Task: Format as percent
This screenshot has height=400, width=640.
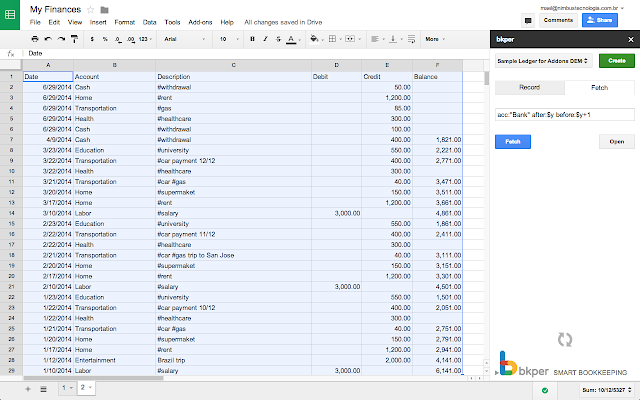Action: coord(105,39)
